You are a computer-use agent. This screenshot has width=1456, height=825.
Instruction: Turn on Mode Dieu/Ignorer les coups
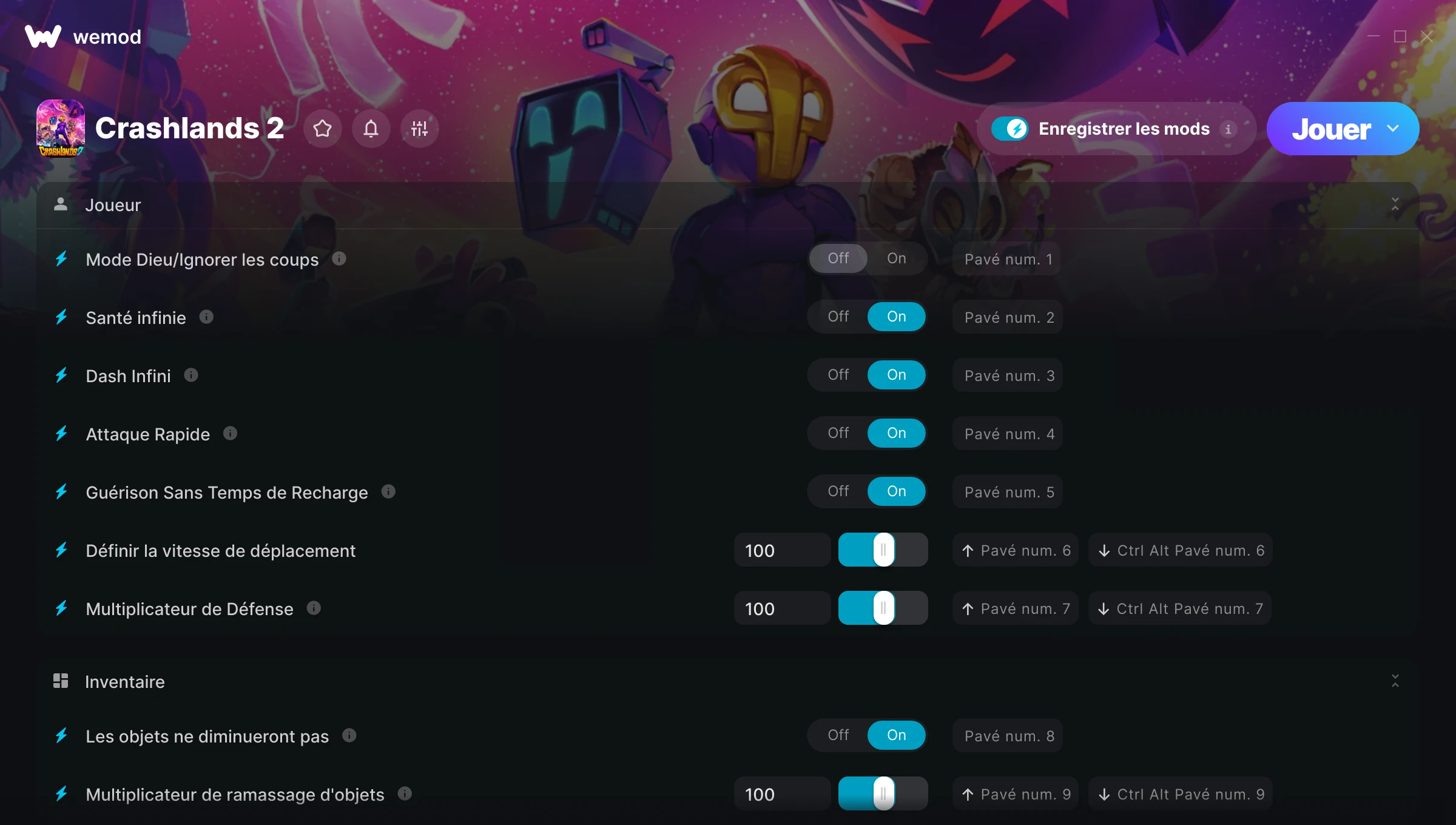coord(897,258)
